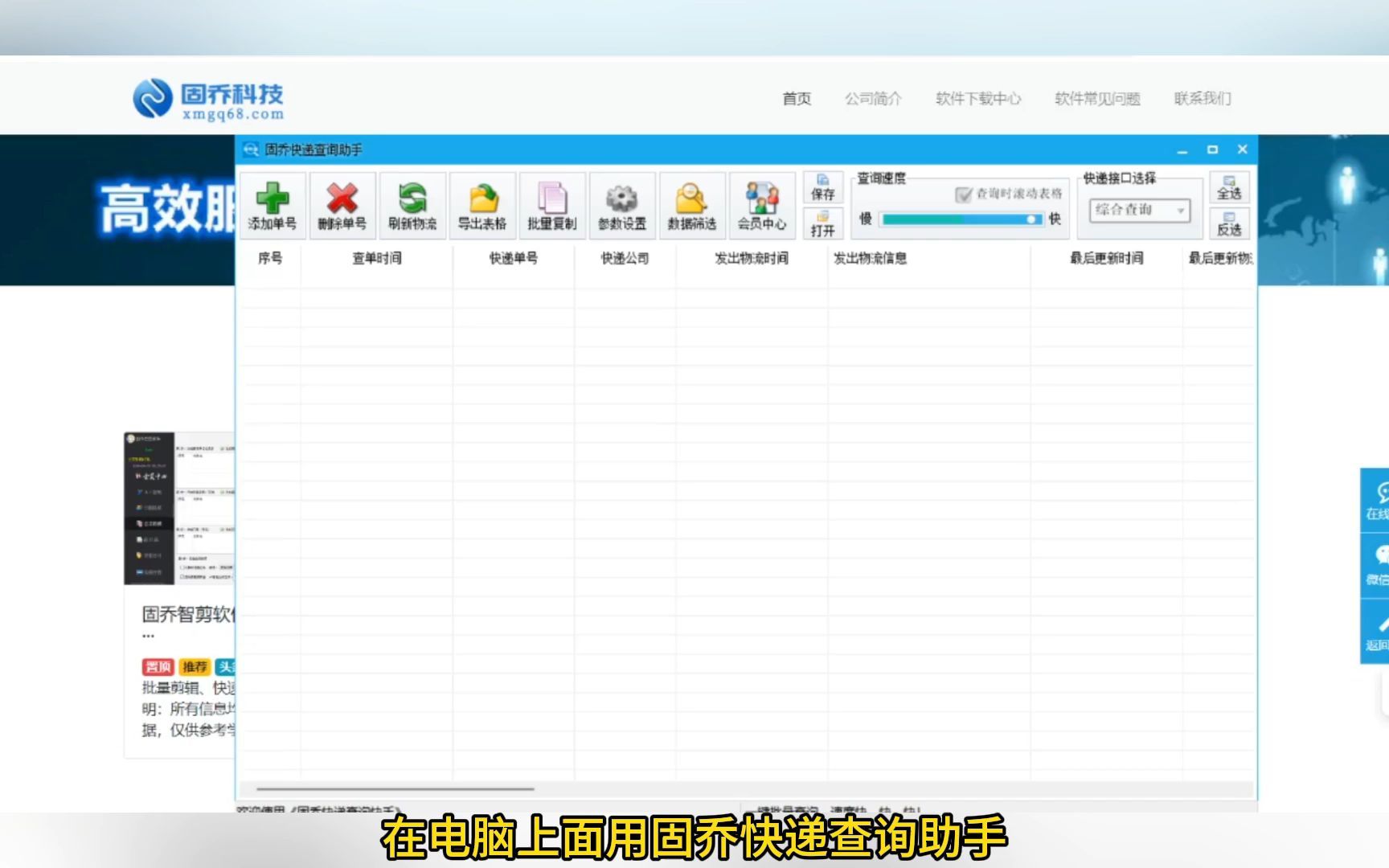
Task: Click the 置顶 red tag on webpage
Action: [x=158, y=667]
